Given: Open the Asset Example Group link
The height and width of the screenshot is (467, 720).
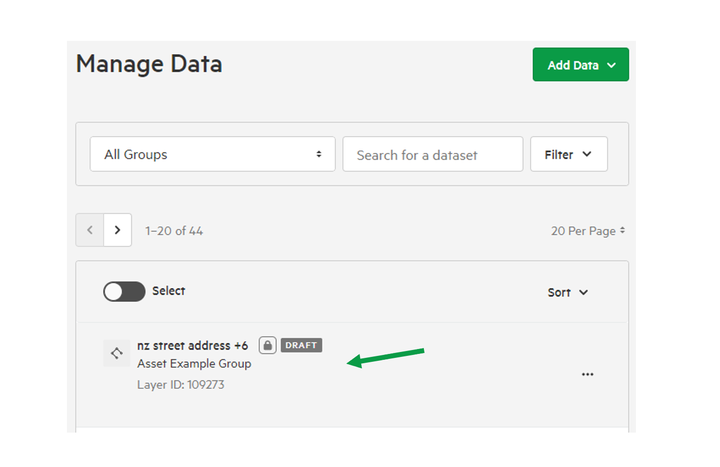Looking at the screenshot, I should (194, 364).
